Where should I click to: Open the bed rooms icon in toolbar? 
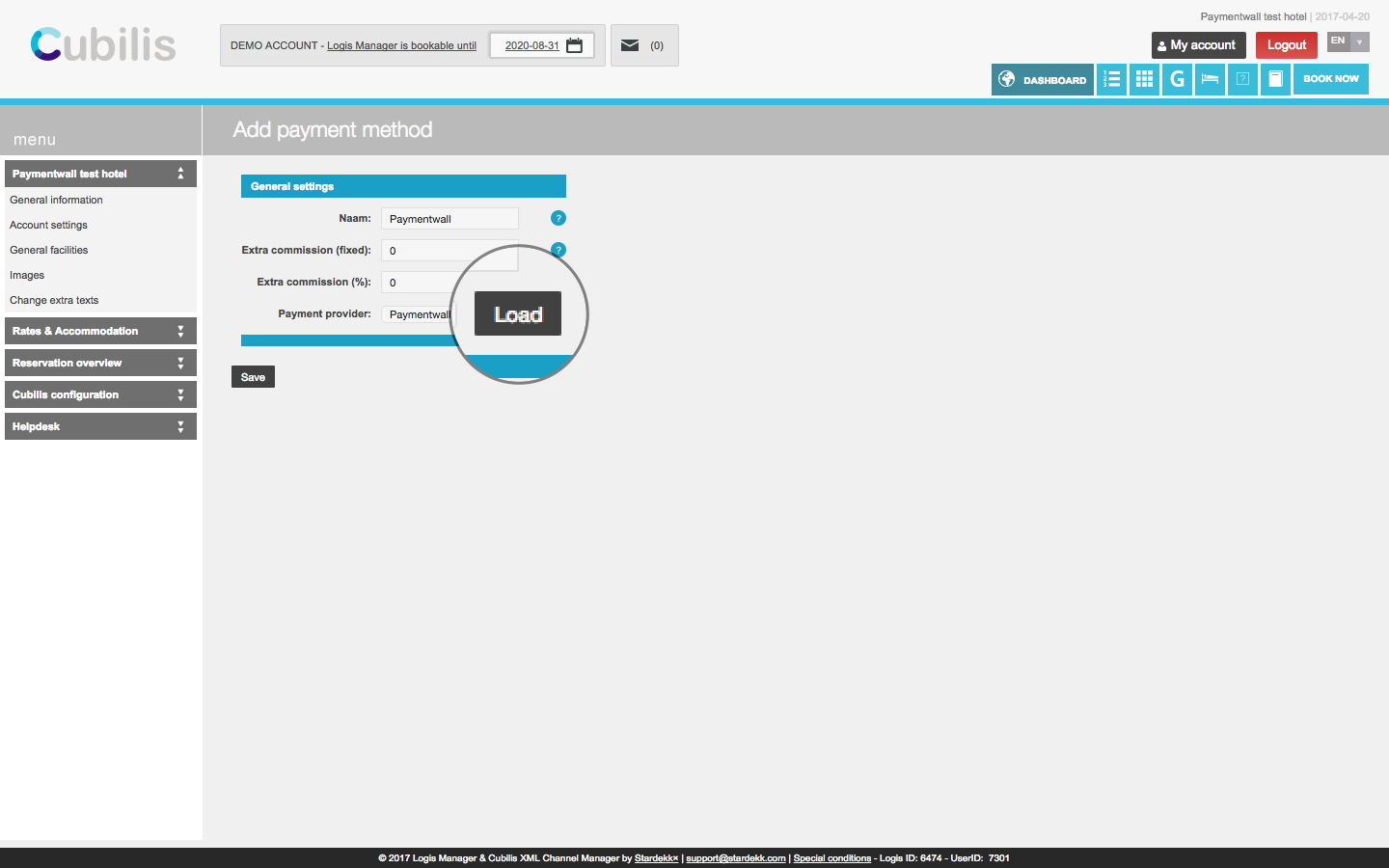coord(1210,79)
